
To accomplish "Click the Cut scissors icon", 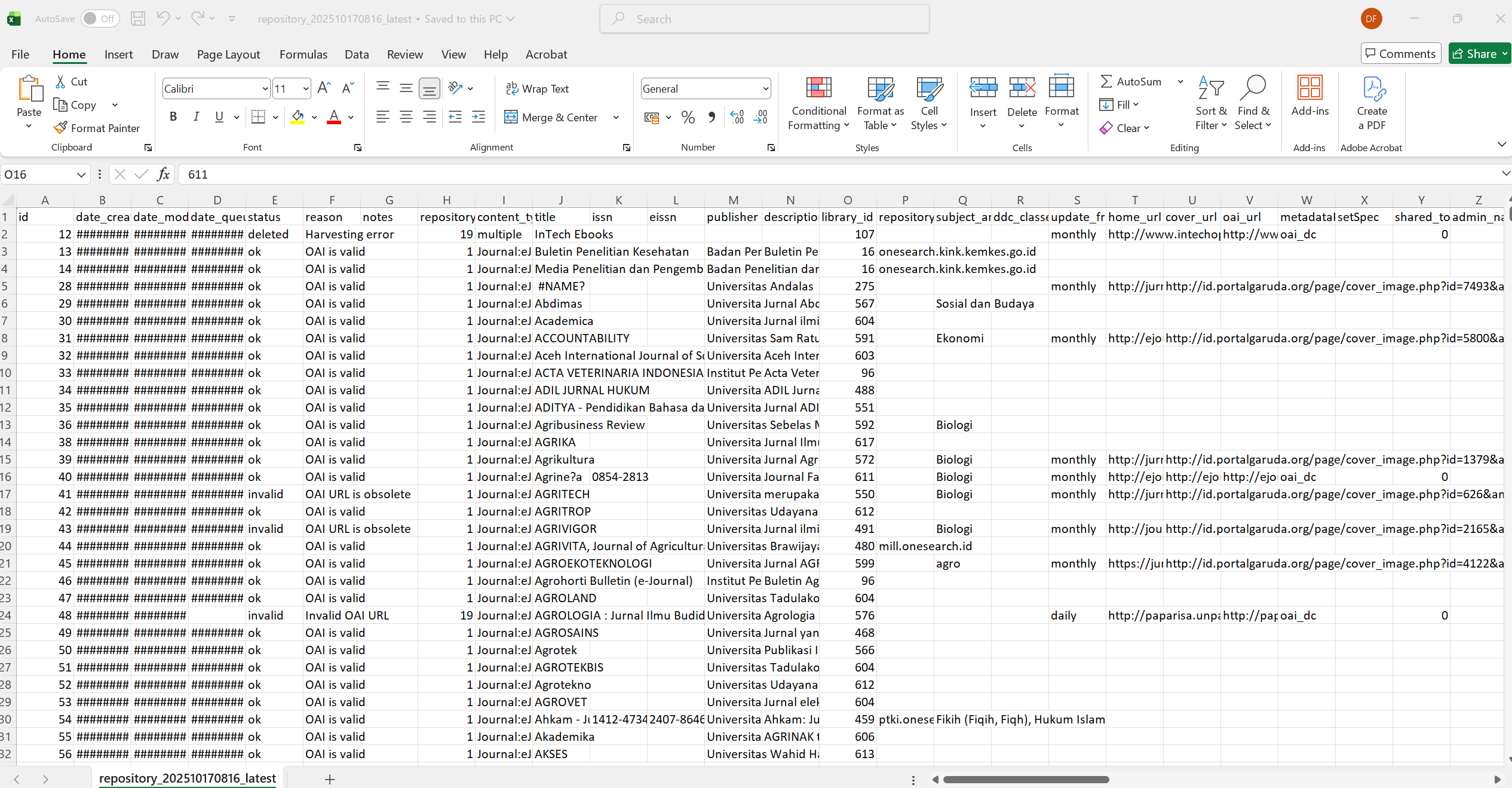I will click(60, 81).
